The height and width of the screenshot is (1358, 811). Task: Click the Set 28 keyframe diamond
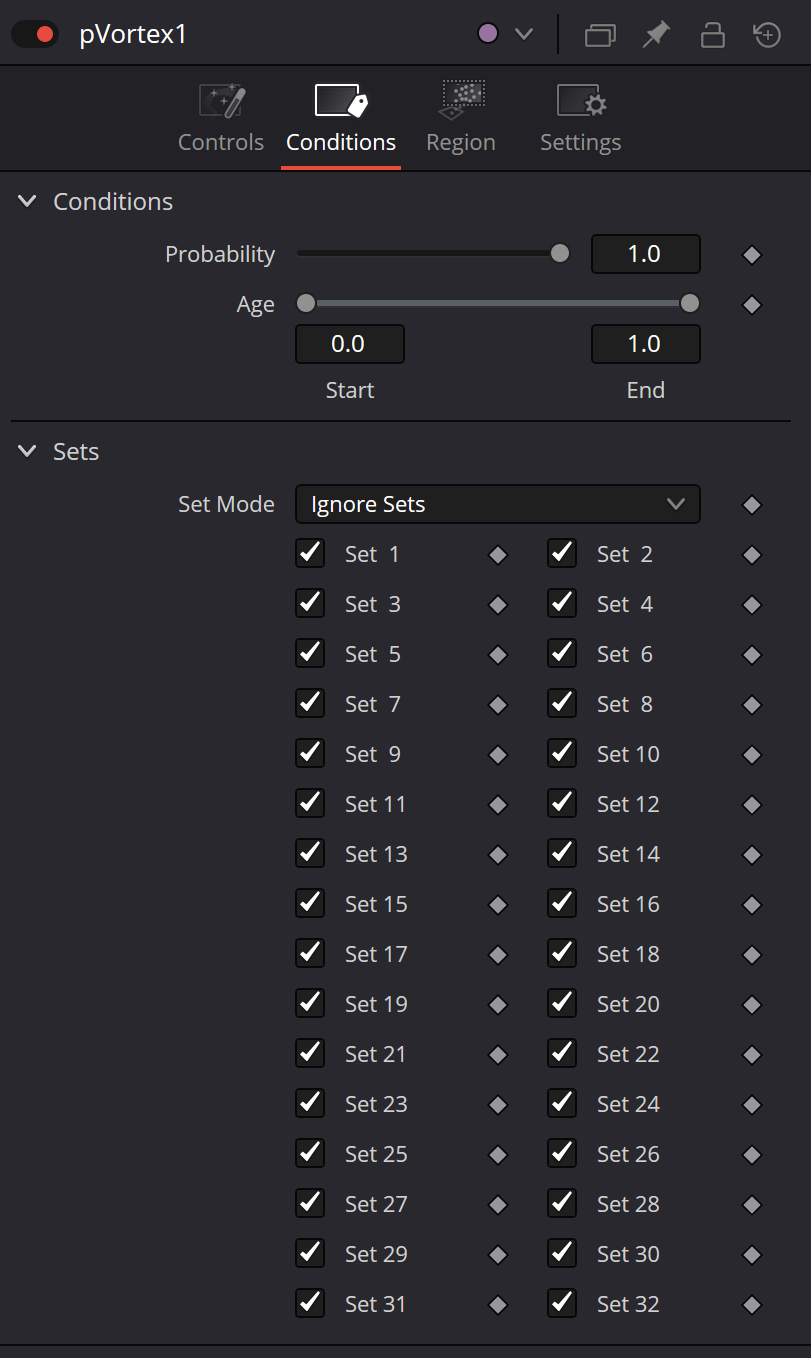point(752,1205)
